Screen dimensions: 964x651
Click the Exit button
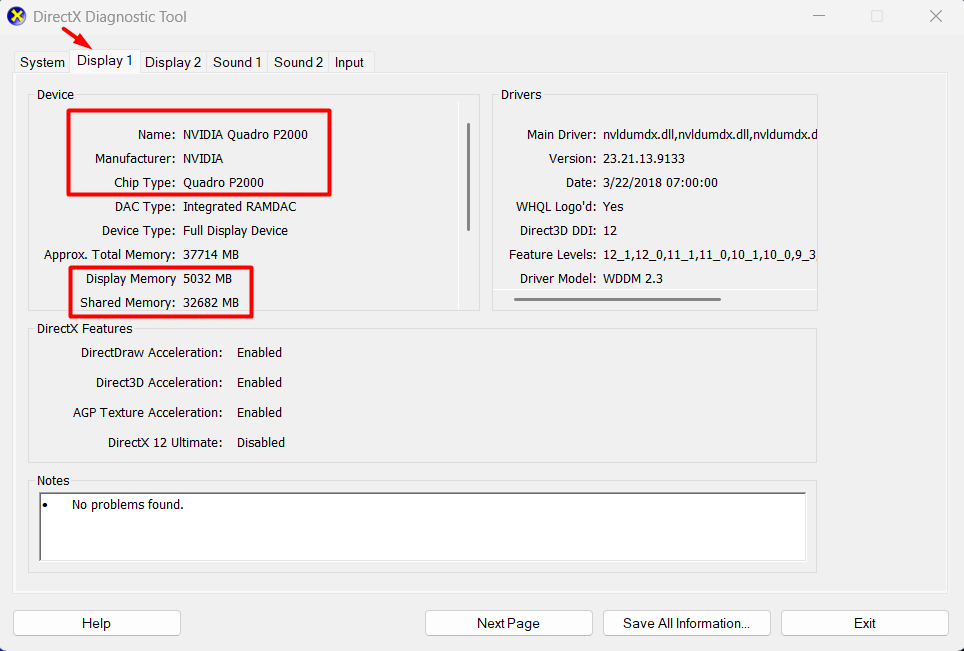864,623
